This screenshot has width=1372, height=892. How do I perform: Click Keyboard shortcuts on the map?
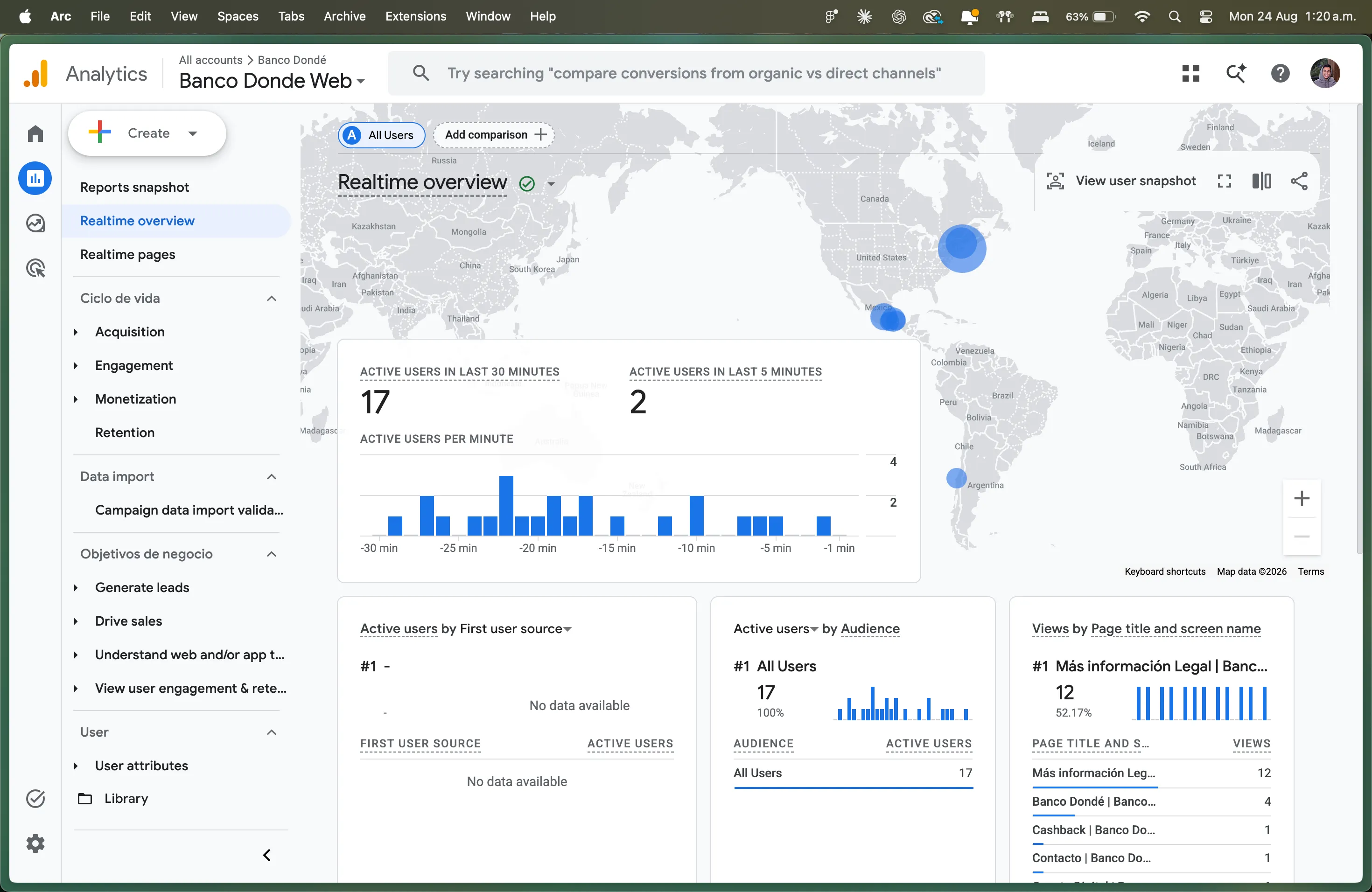(1164, 571)
